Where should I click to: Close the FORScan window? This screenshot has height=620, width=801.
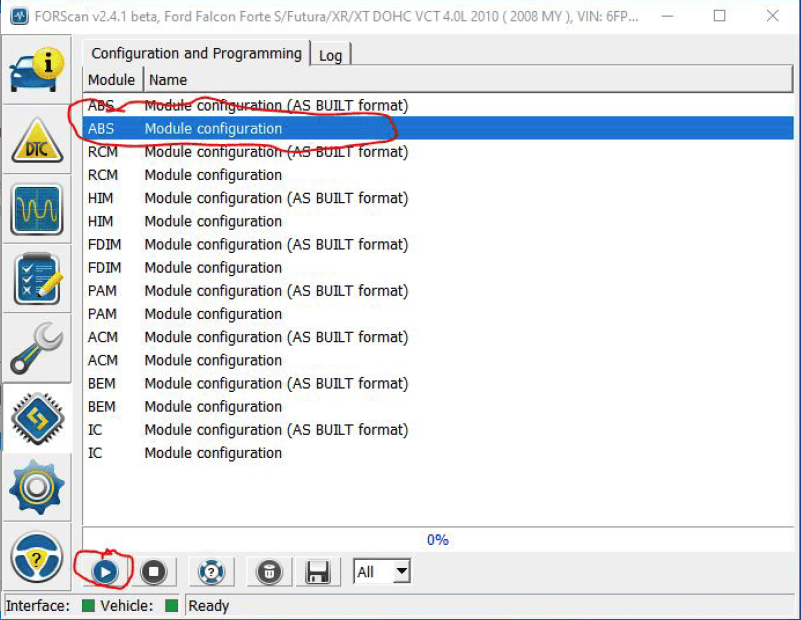(x=772, y=16)
